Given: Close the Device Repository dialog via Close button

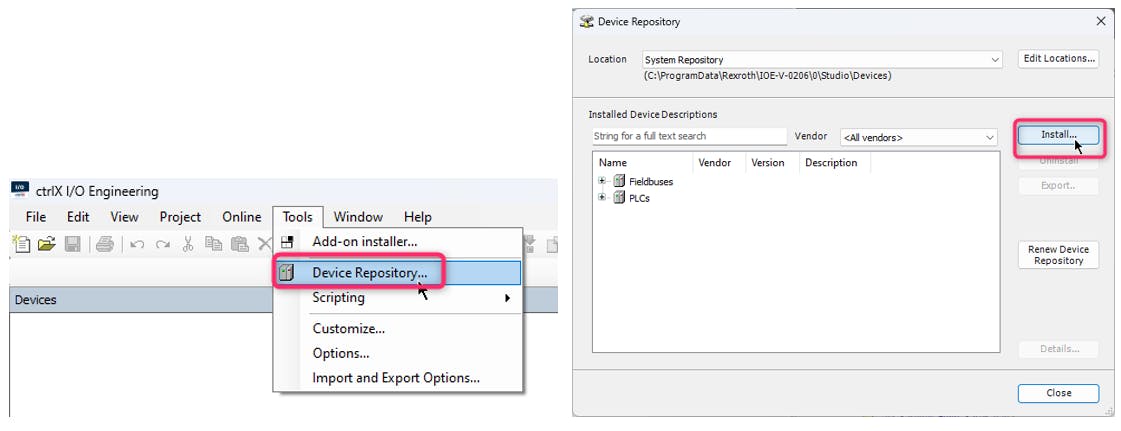Looking at the screenshot, I should tap(1058, 393).
